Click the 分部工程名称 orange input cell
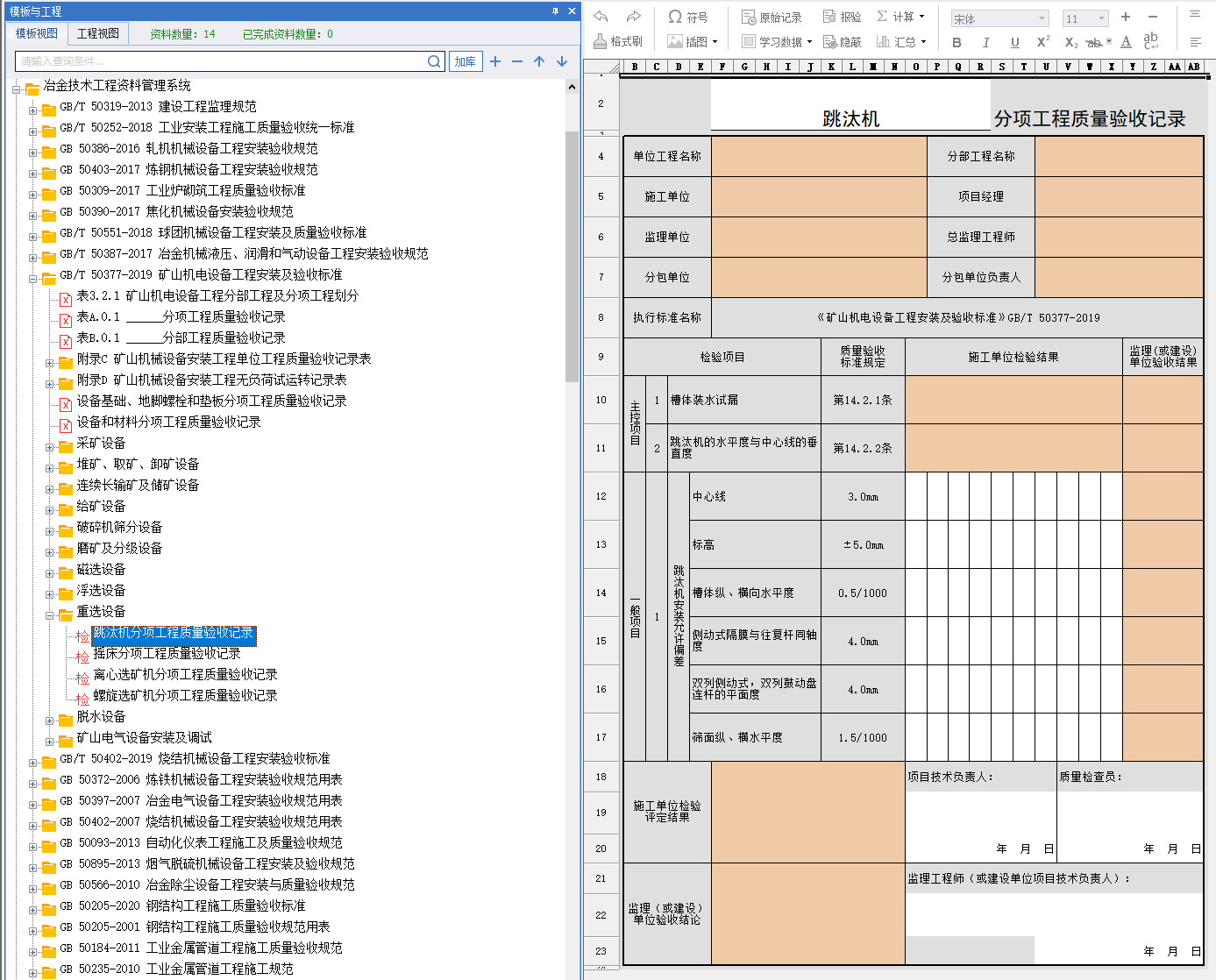The image size is (1216, 980). coord(1119,156)
